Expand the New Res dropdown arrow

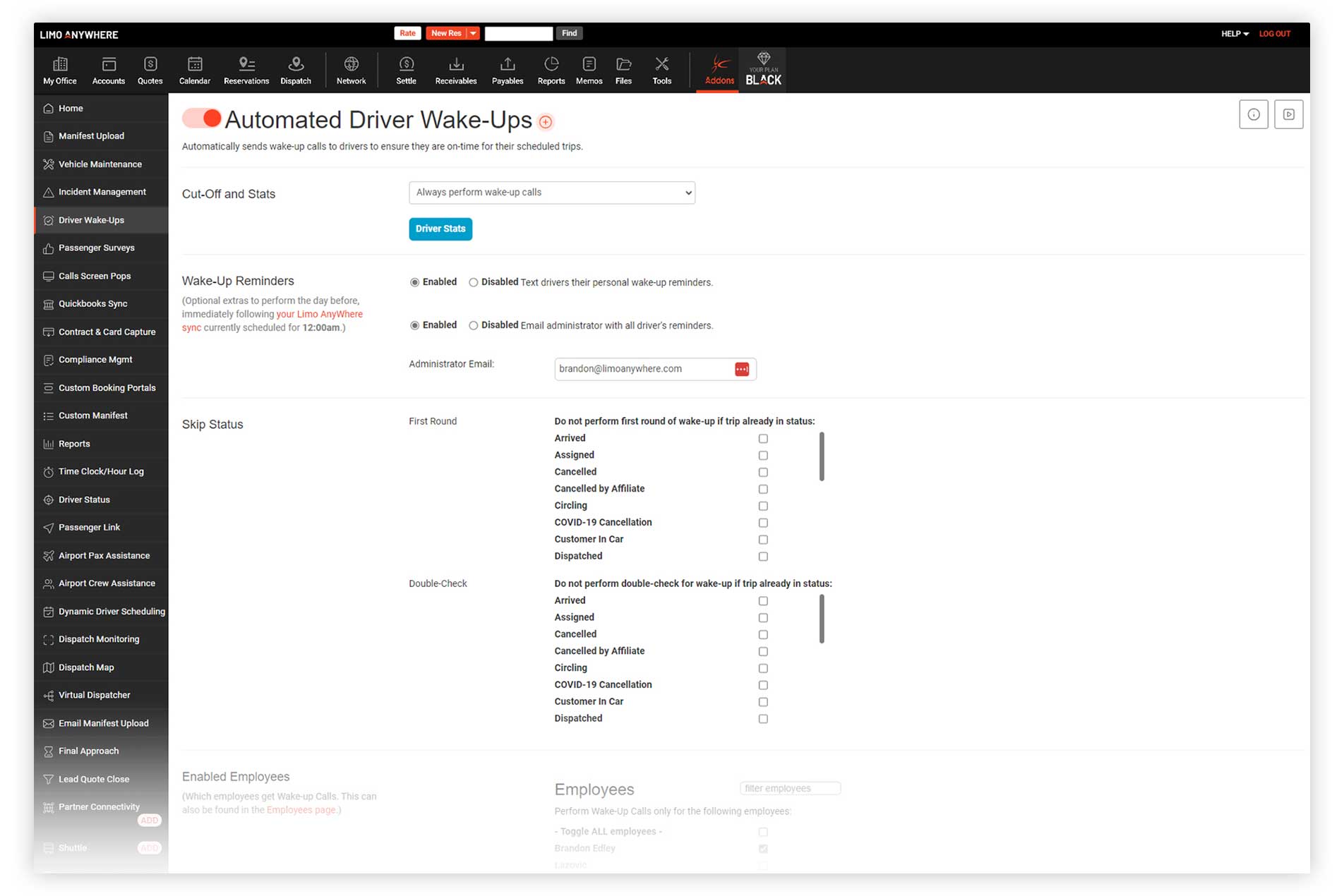pos(473,33)
